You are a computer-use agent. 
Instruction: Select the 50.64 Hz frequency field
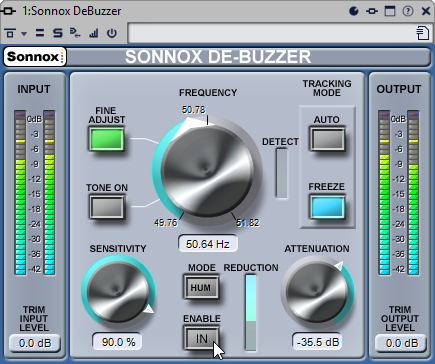[x=208, y=244]
